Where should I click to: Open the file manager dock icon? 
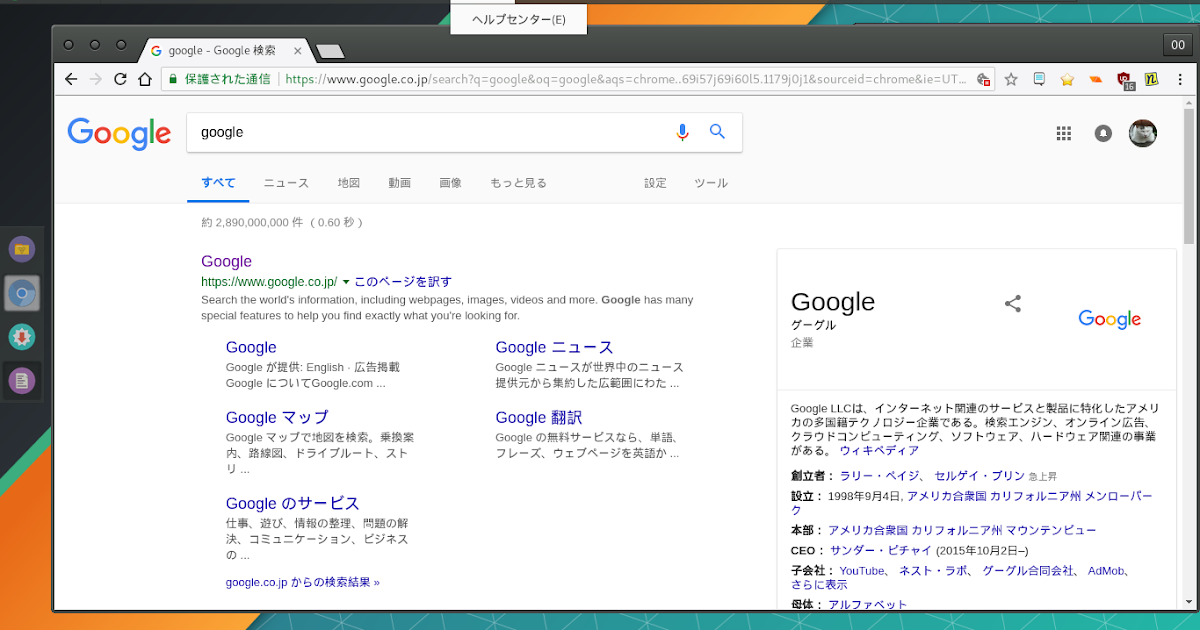point(22,248)
